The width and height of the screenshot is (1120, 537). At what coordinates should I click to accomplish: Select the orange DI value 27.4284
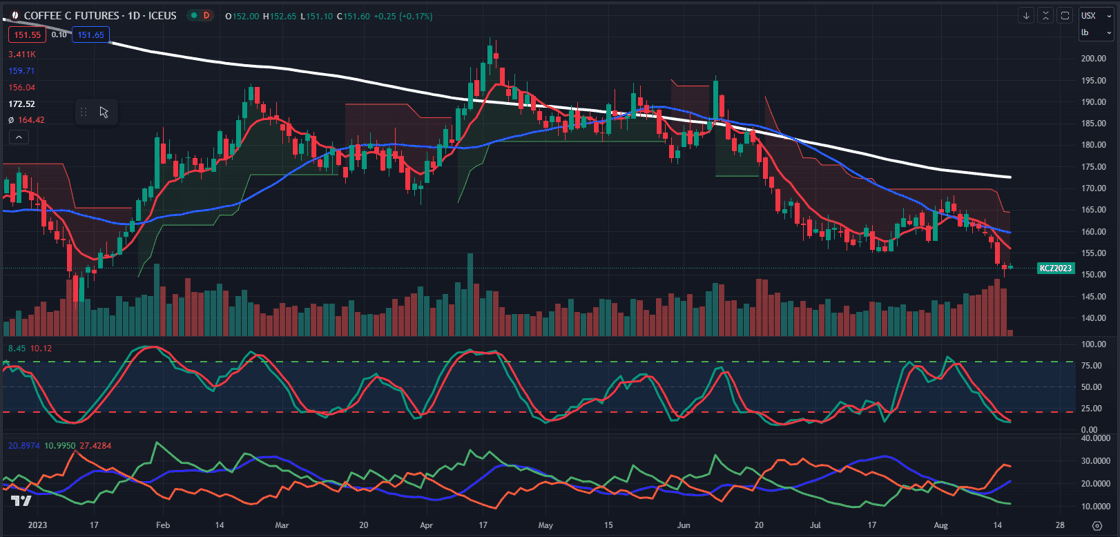point(94,446)
